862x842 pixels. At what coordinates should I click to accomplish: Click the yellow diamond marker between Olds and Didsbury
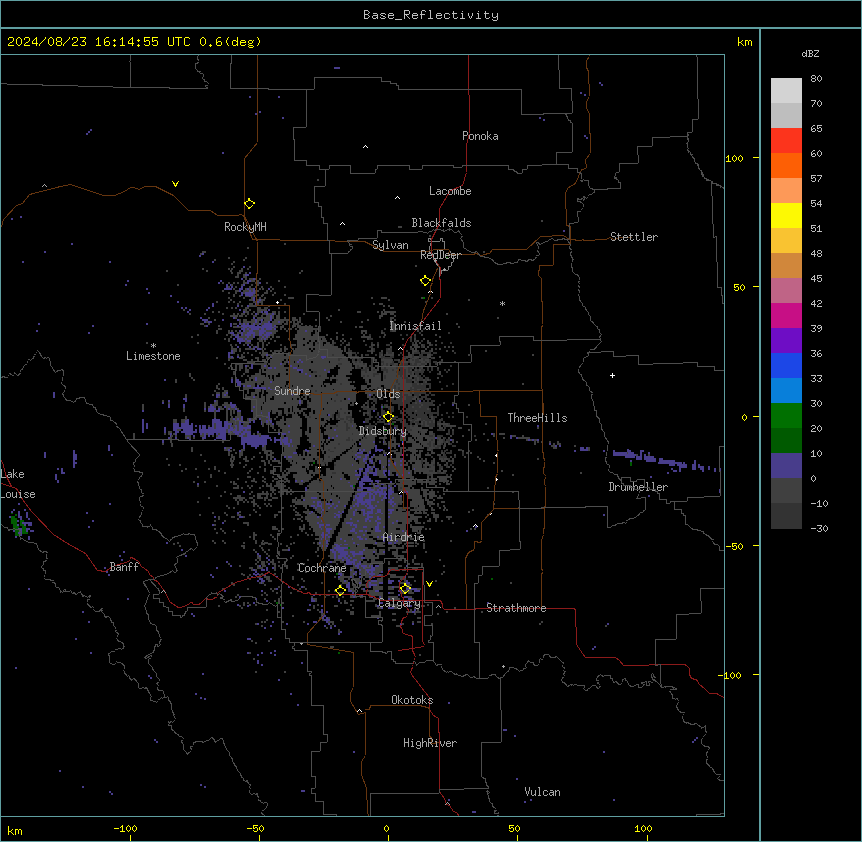[388, 417]
